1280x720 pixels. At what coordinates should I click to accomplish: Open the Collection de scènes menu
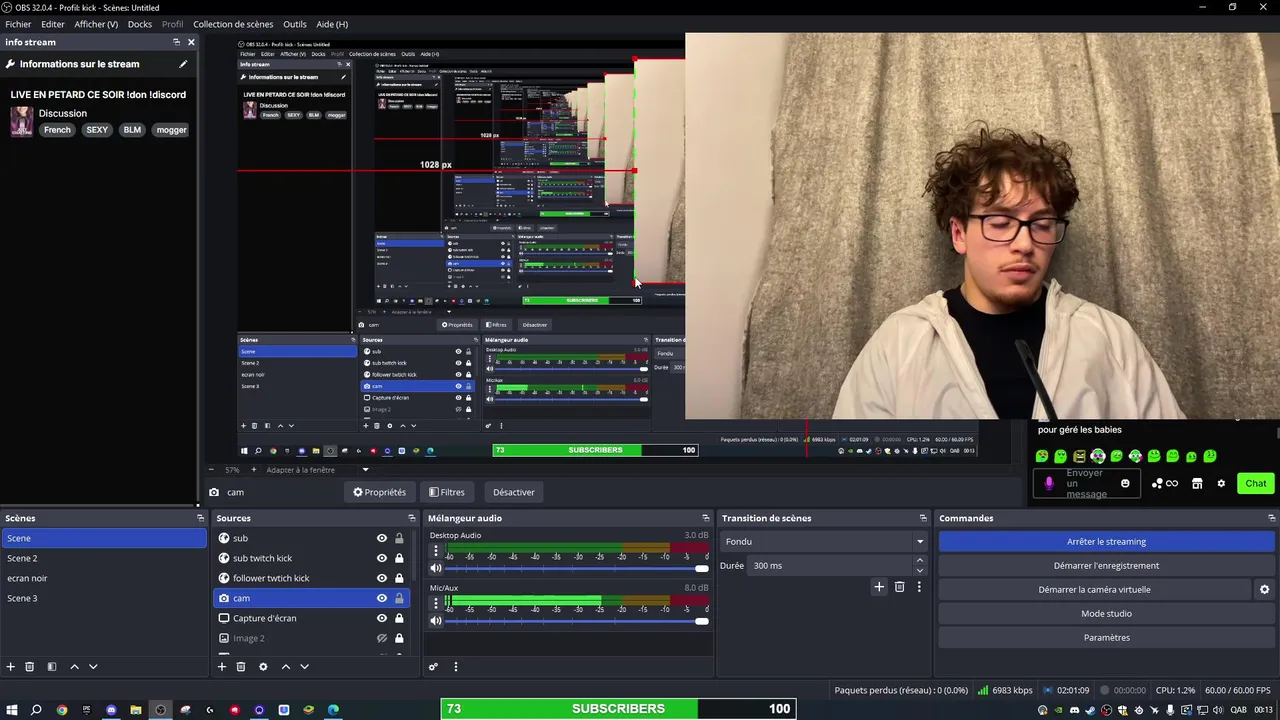click(233, 24)
